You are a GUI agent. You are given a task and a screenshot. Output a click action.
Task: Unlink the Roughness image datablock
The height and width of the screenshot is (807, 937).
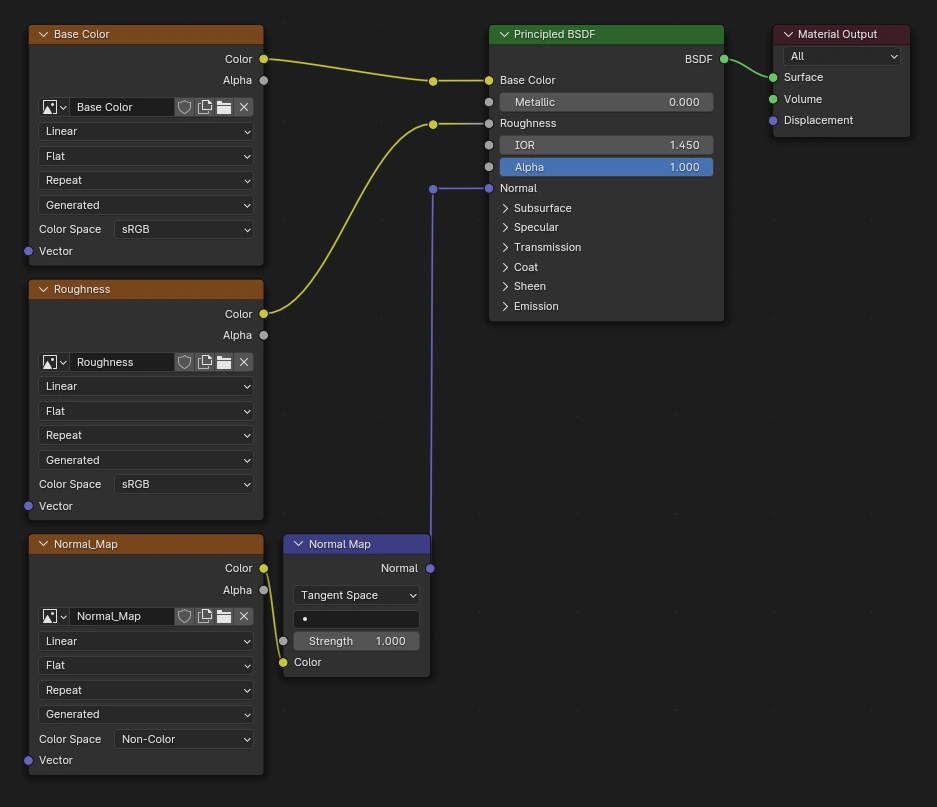point(244,362)
